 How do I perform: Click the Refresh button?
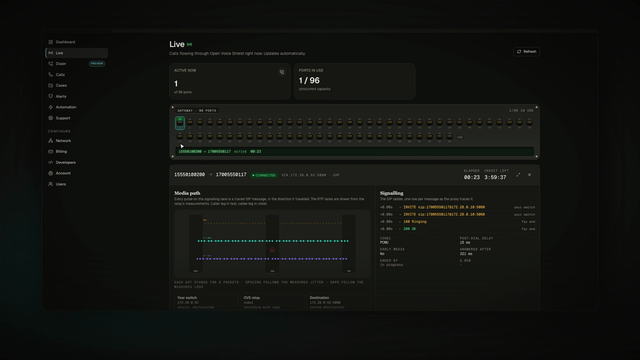click(x=527, y=51)
